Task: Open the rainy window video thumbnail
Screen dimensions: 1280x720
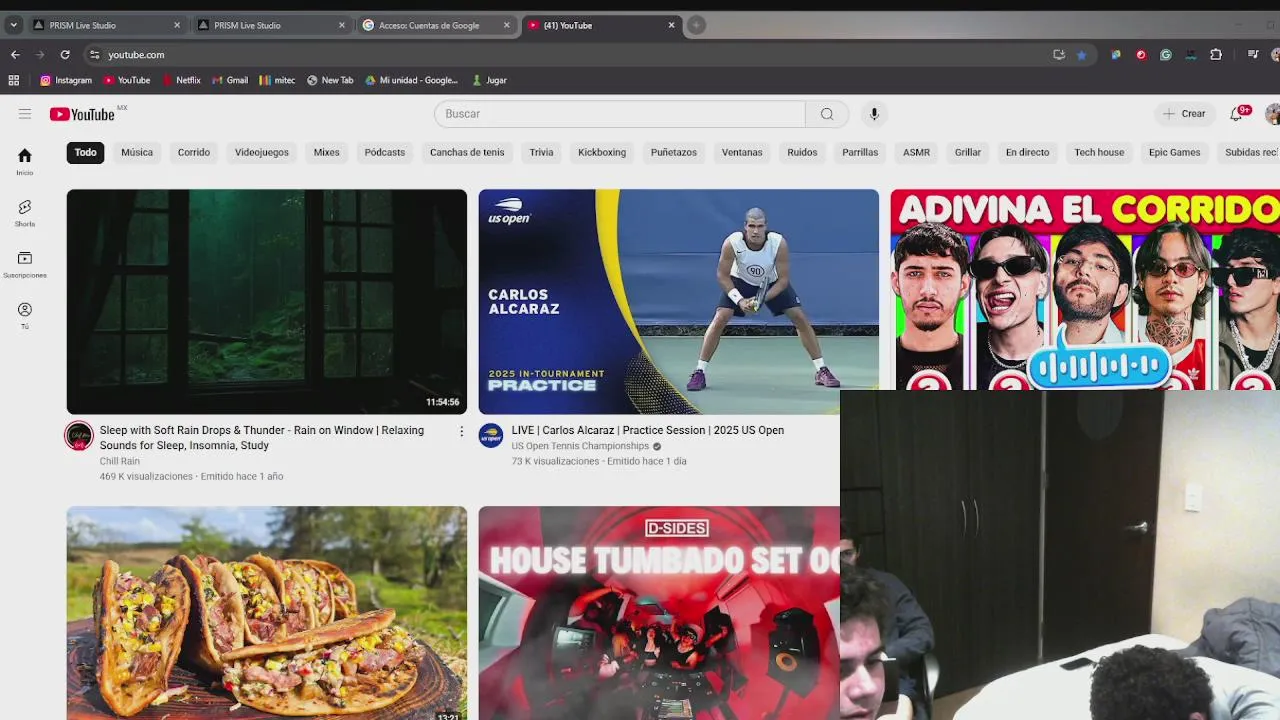Action: 267,302
